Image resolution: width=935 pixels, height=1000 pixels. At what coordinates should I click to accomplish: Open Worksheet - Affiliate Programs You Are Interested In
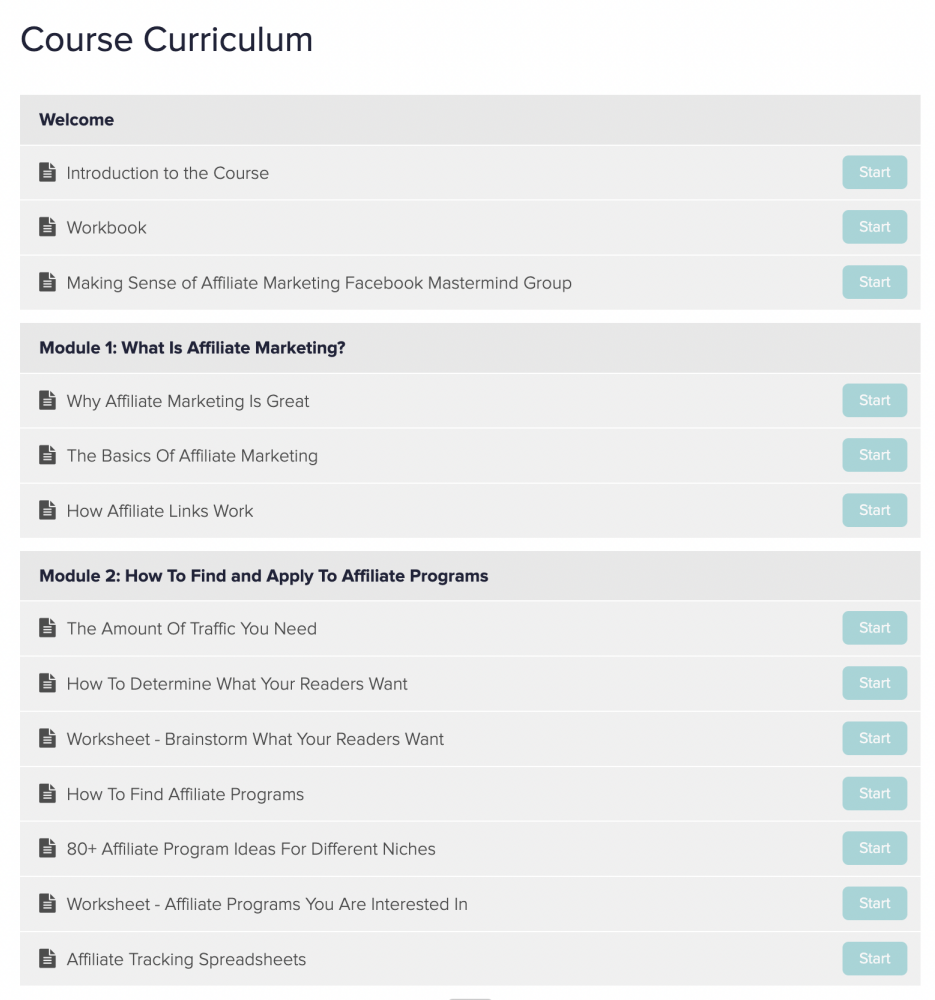coord(267,904)
